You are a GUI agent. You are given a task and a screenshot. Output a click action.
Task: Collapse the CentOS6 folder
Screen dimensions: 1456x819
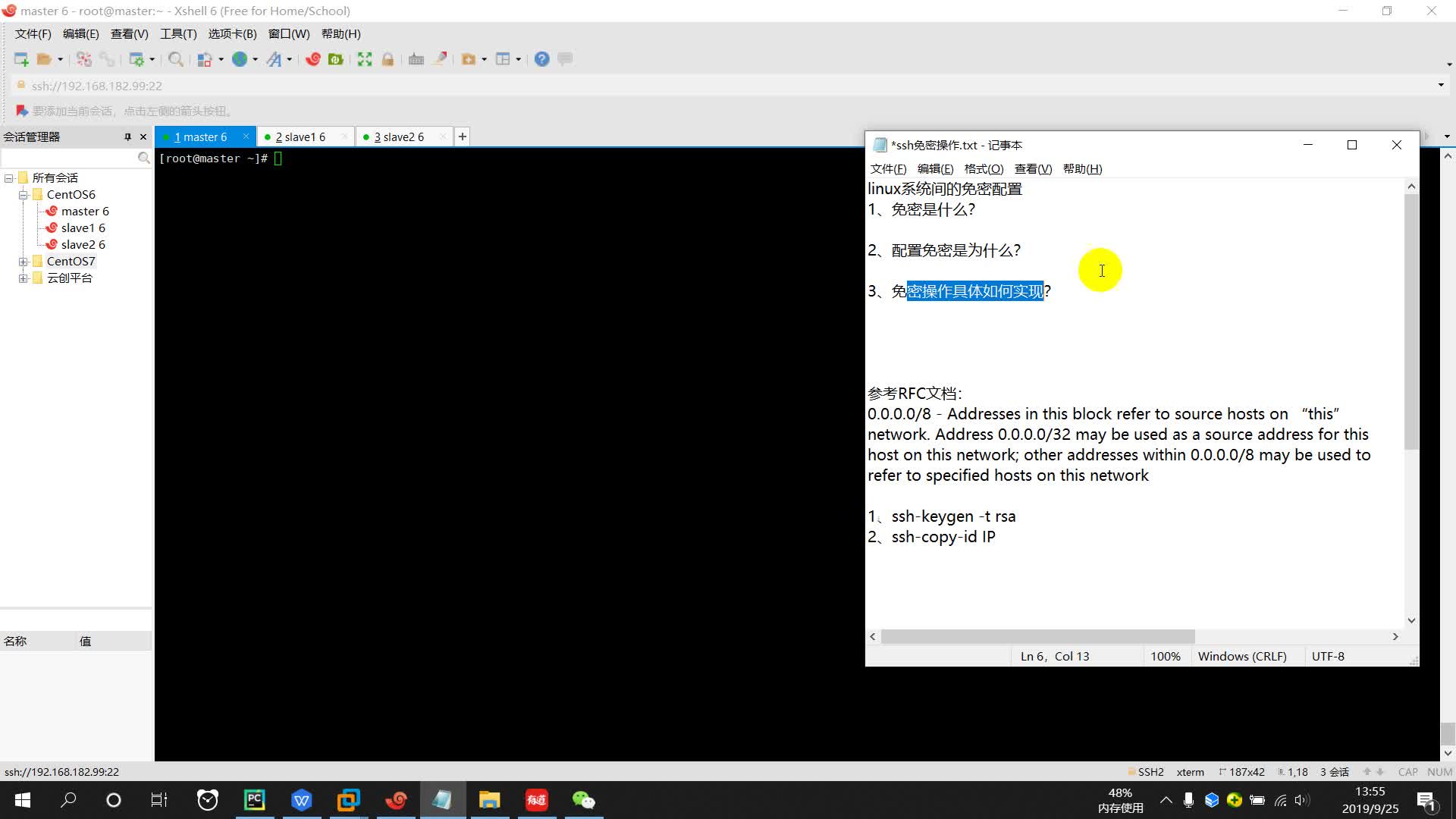[x=24, y=195]
